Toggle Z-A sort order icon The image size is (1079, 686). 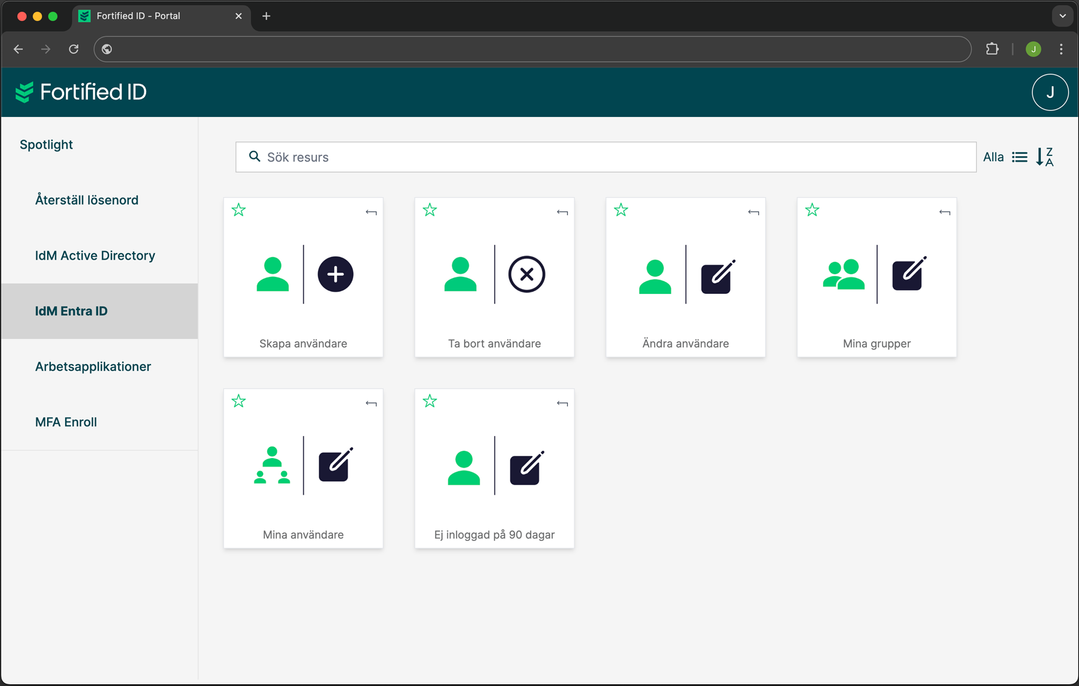coord(1045,157)
